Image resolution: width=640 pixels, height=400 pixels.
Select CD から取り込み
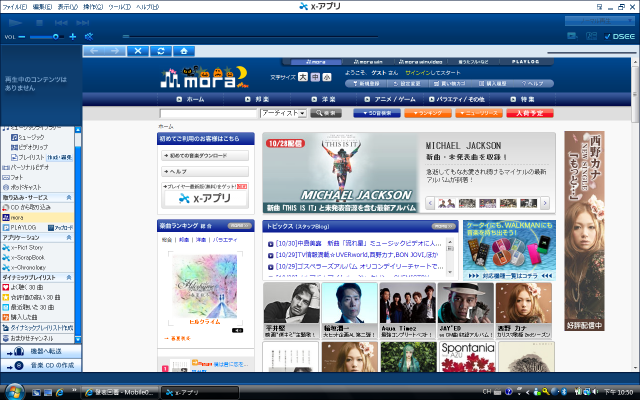pos(27,207)
